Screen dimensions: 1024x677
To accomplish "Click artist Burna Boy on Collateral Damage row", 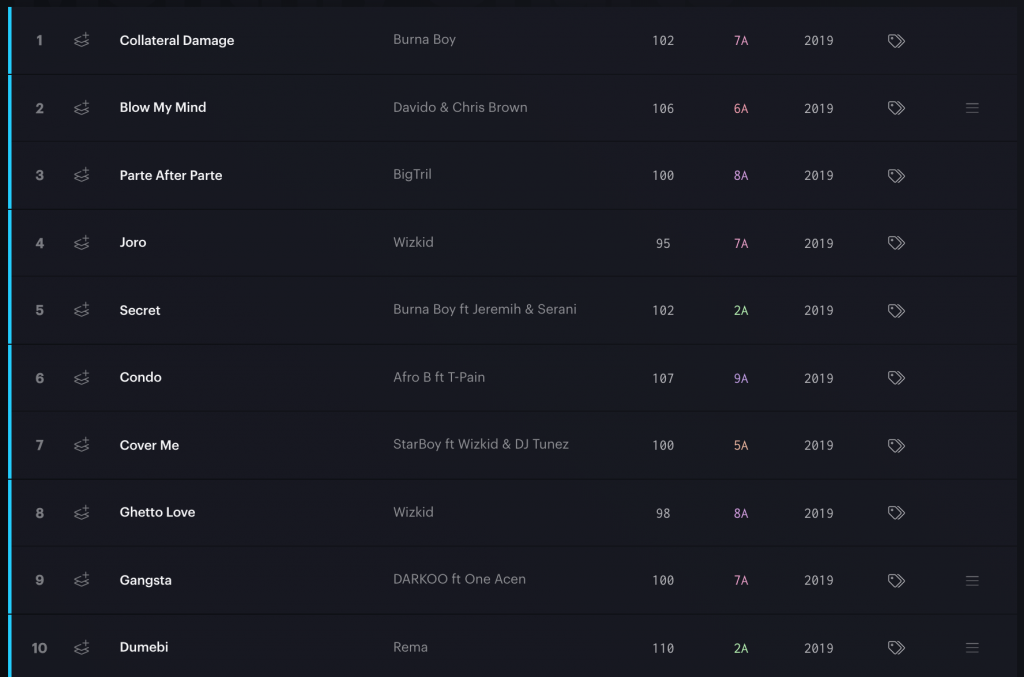I will 424,40.
